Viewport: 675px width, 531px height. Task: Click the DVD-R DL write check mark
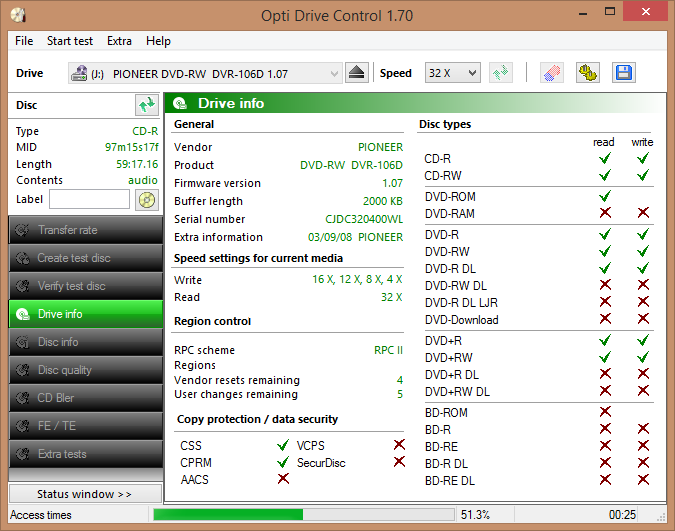643,268
